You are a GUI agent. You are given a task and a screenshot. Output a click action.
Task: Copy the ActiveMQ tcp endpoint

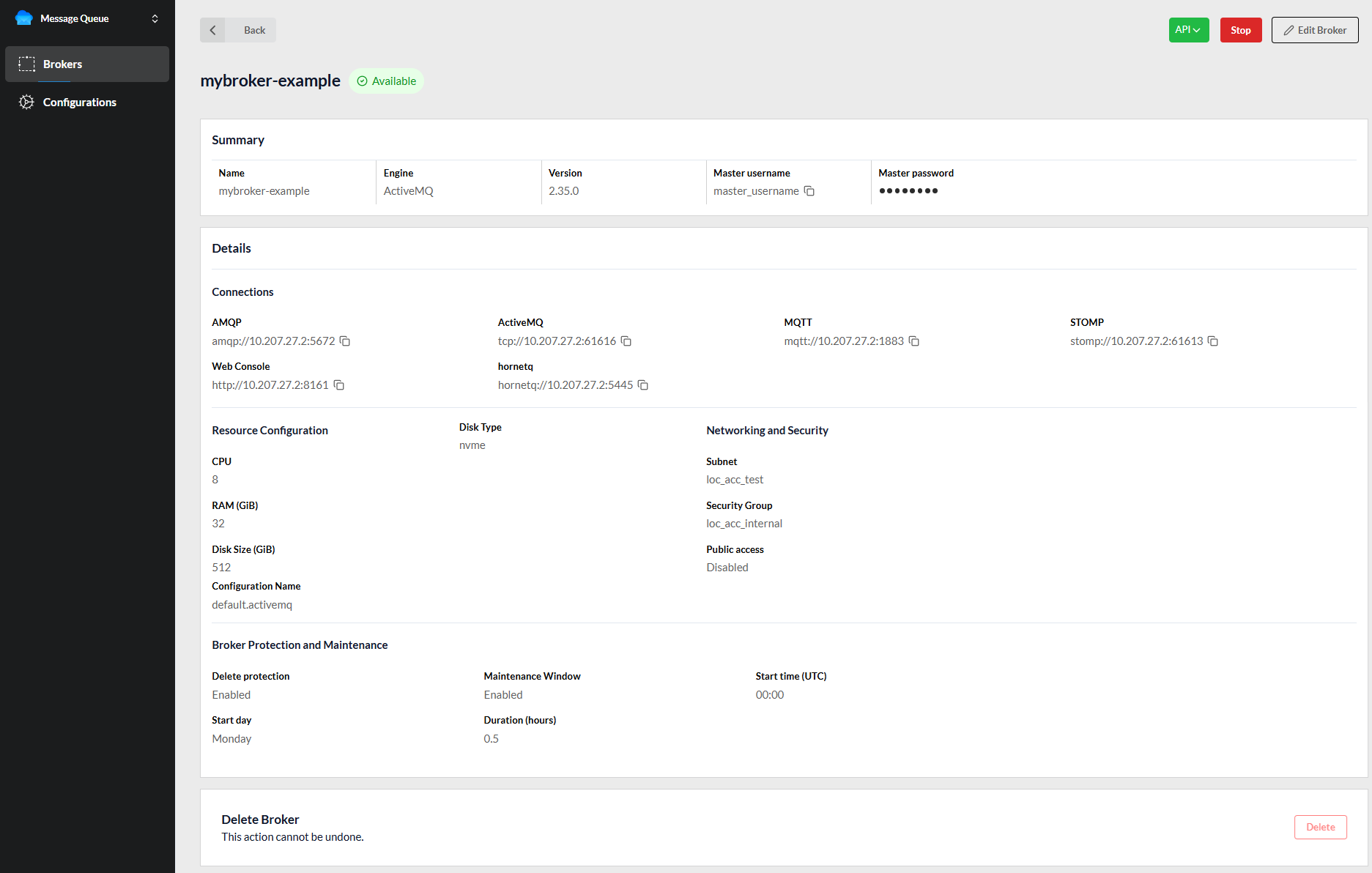(626, 341)
